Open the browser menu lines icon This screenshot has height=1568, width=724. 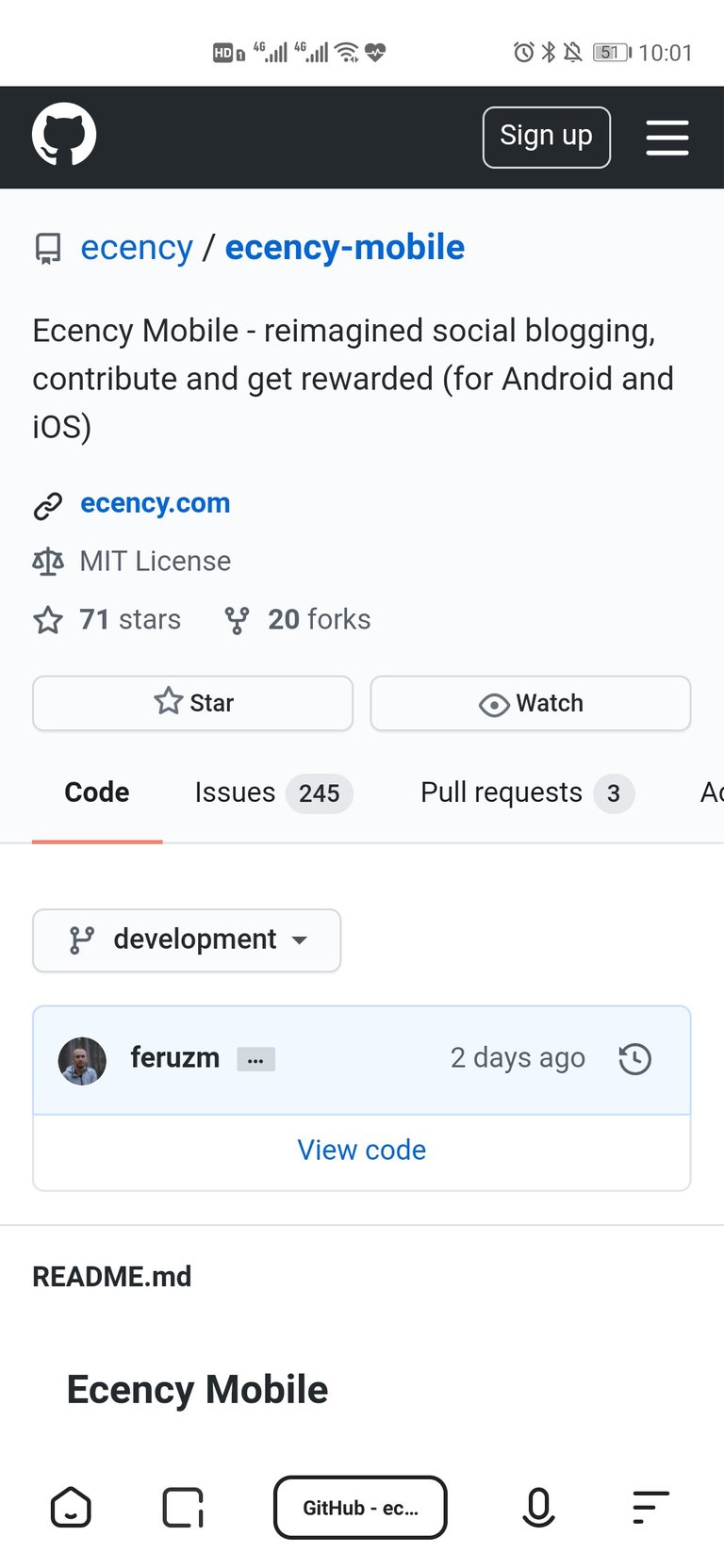pos(650,1507)
